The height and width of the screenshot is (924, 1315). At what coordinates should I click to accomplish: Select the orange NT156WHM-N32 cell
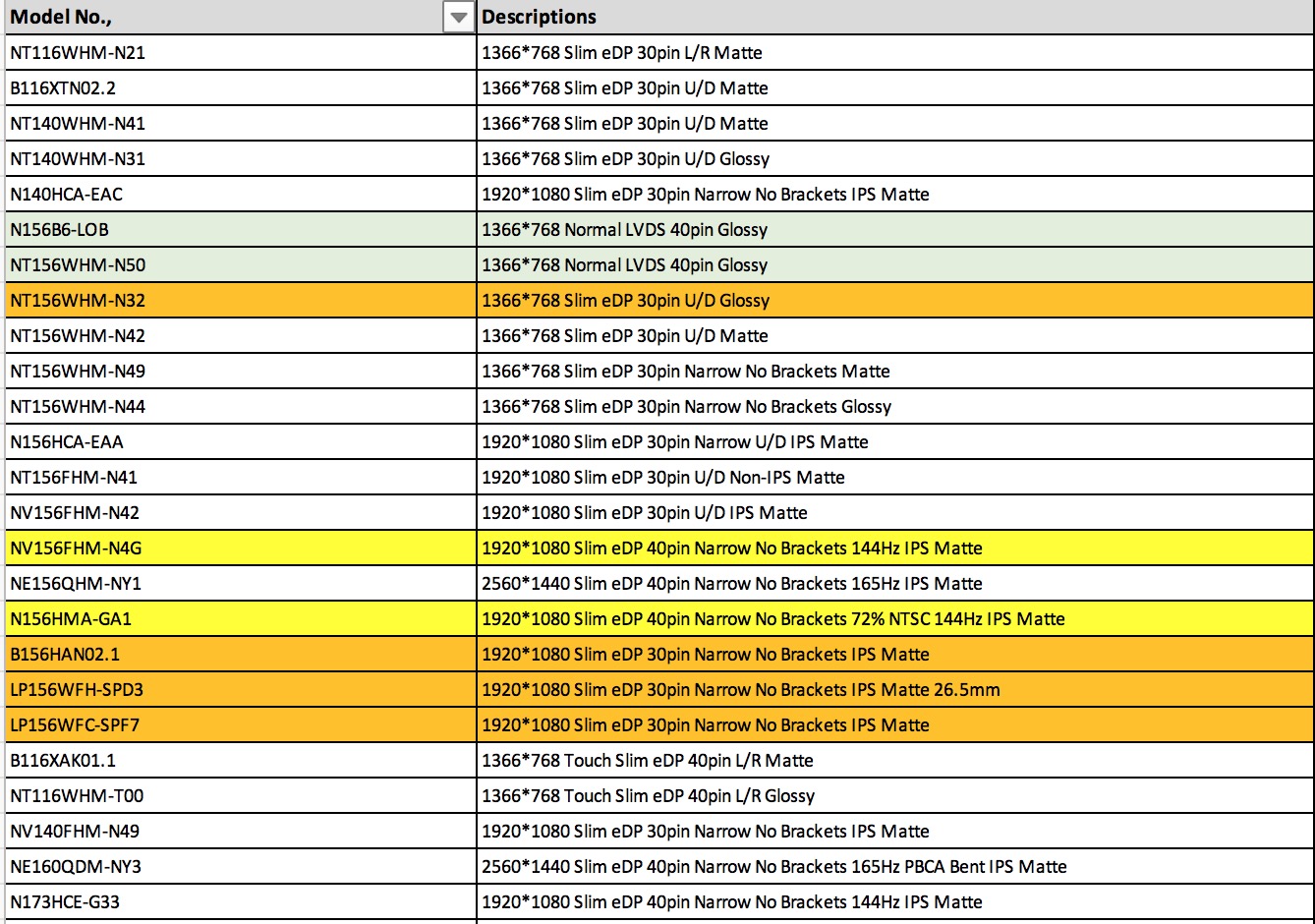[x=240, y=301]
